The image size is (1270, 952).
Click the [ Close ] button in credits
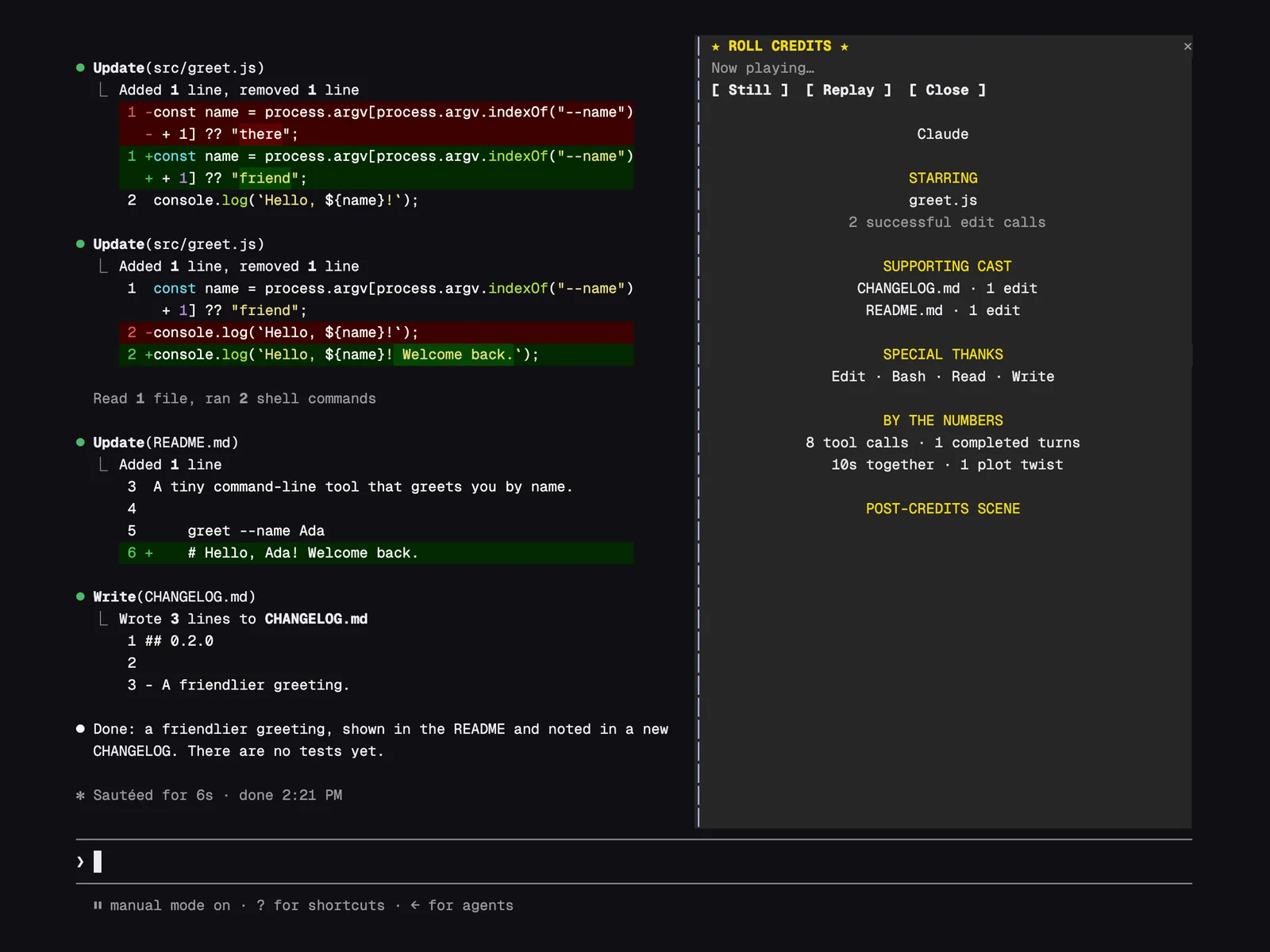click(947, 90)
